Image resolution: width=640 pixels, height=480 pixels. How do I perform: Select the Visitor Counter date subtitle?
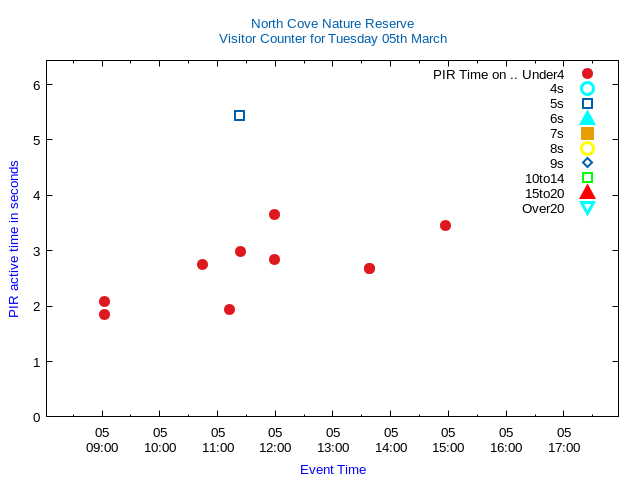pyautogui.click(x=332, y=39)
